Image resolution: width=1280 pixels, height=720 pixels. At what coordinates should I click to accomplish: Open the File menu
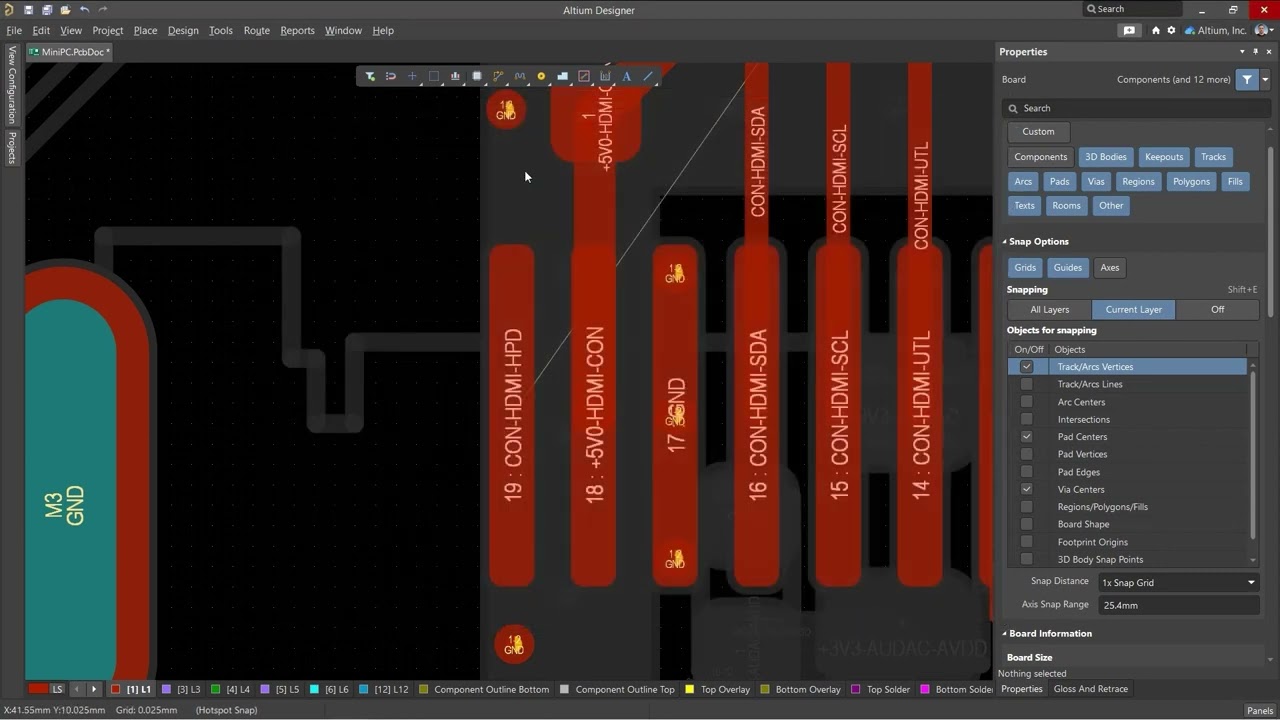pos(14,30)
